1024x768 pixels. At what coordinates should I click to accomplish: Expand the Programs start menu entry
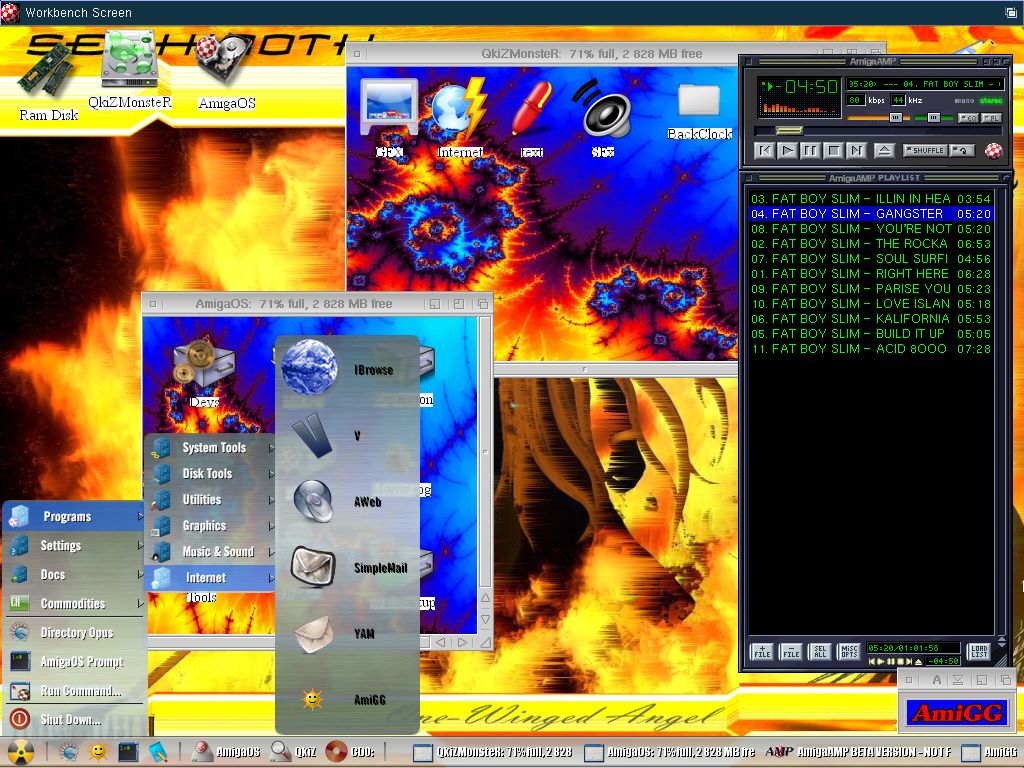(x=74, y=517)
